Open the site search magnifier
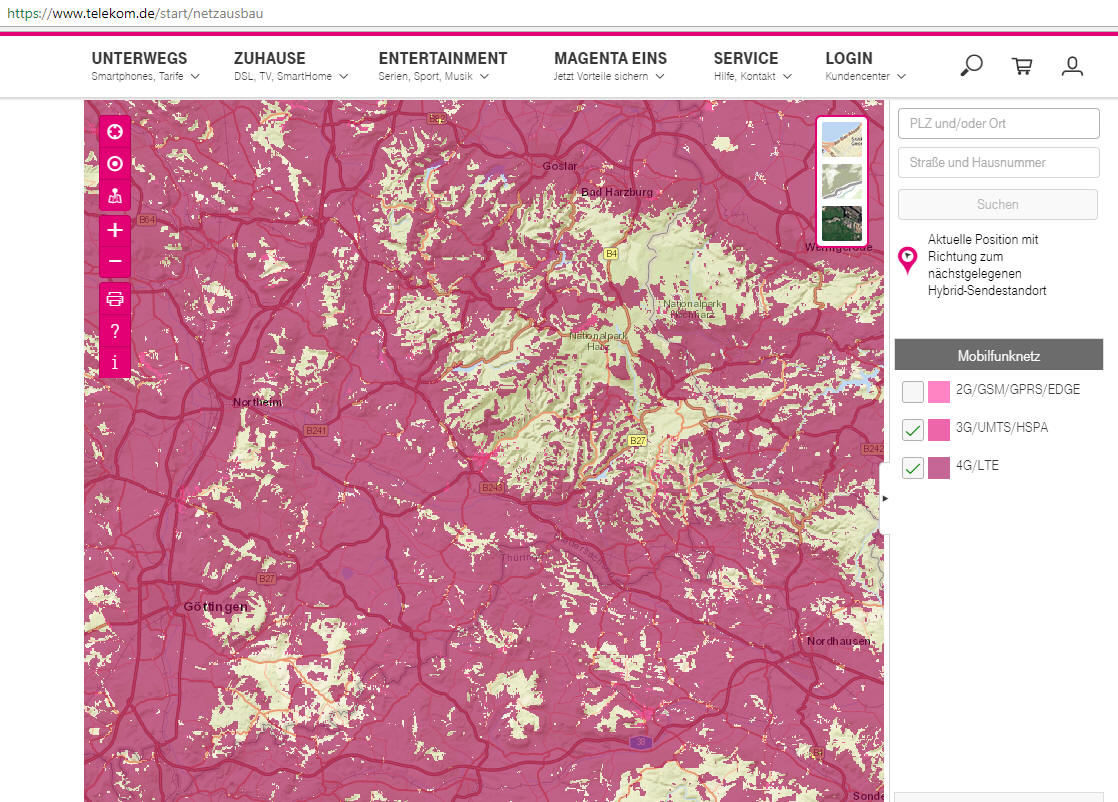The width and height of the screenshot is (1118, 802). [x=970, y=66]
